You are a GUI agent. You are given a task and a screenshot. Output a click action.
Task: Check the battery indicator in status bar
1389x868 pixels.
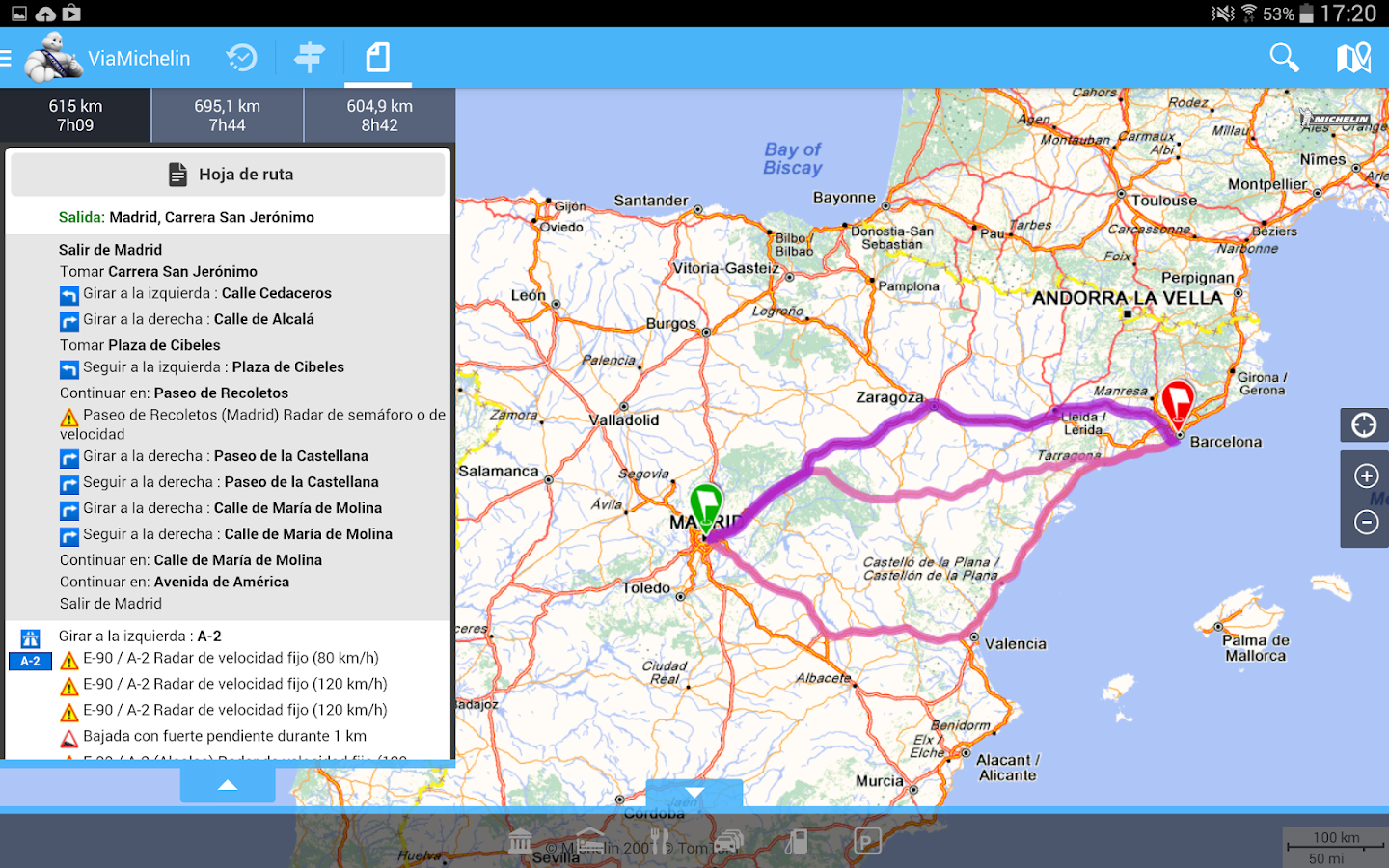[x=1306, y=14]
